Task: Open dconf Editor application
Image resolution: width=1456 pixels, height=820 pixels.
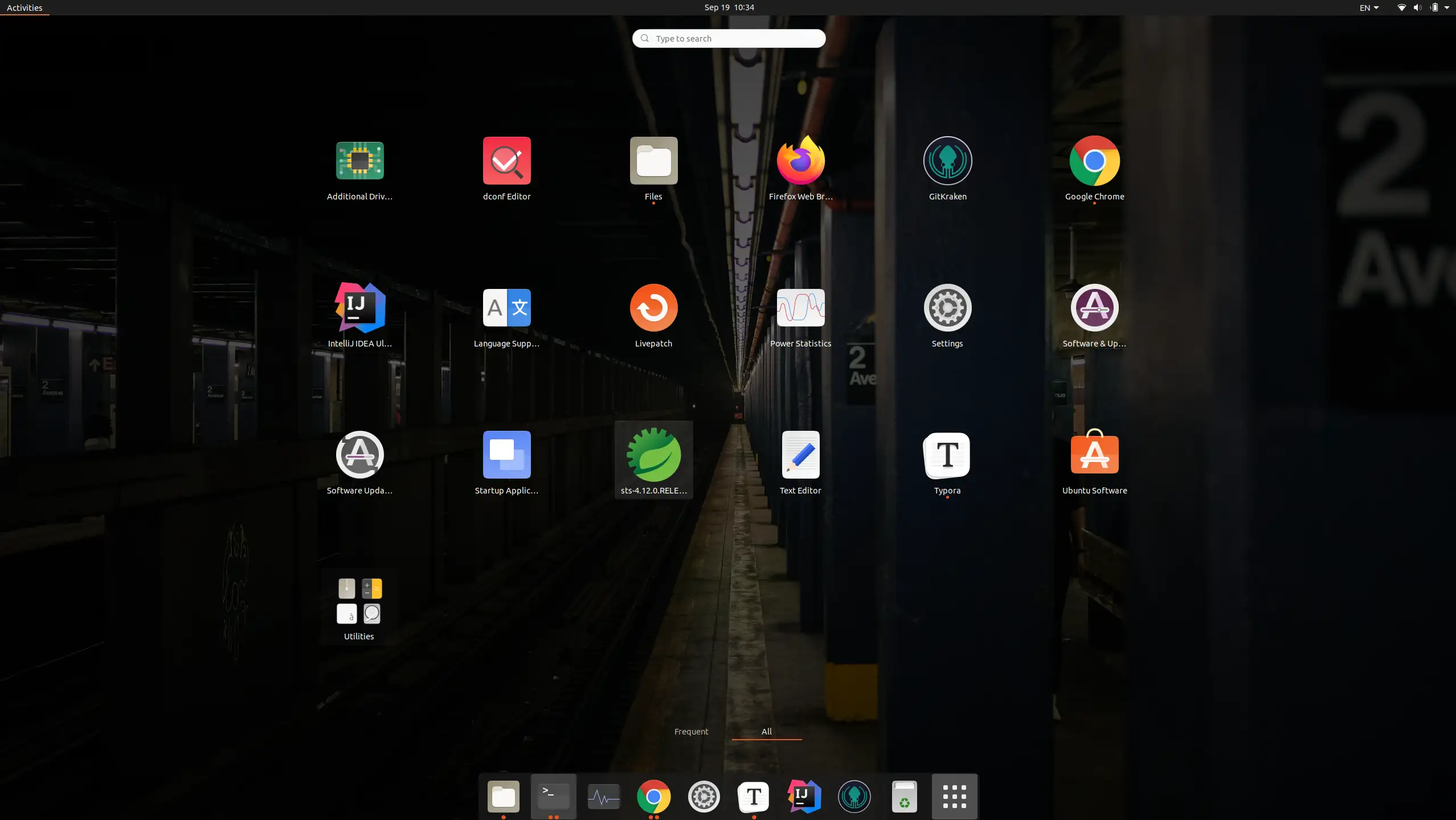Action: [x=506, y=161]
